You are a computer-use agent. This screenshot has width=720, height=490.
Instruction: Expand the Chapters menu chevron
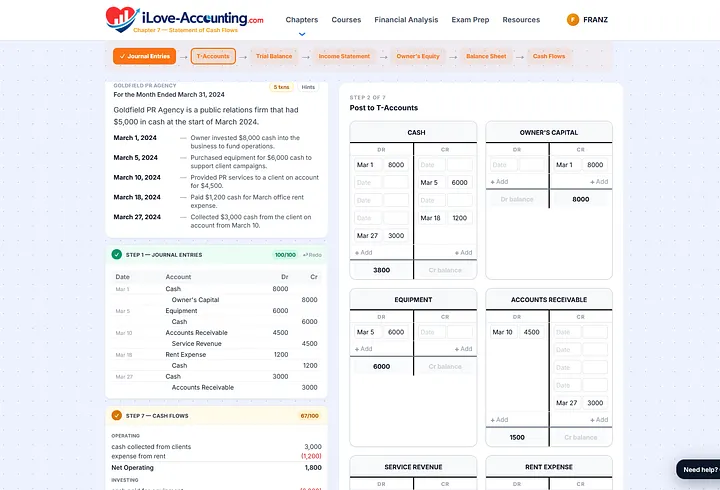pos(302,34)
